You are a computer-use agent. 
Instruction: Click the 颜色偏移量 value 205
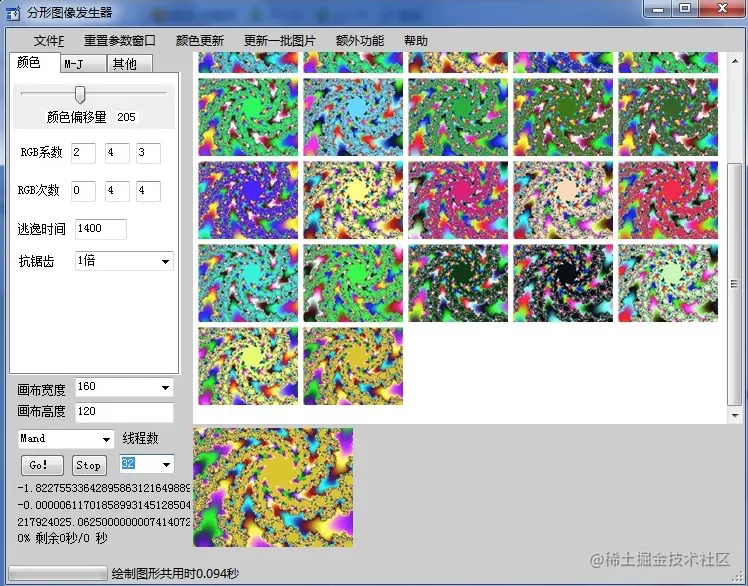(126, 117)
